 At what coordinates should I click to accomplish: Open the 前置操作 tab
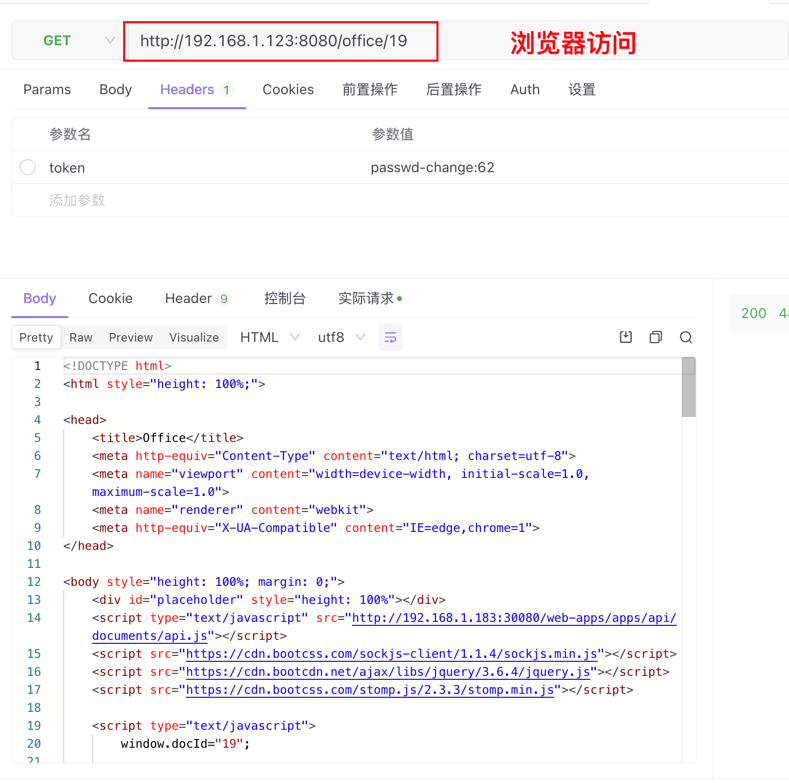370,90
